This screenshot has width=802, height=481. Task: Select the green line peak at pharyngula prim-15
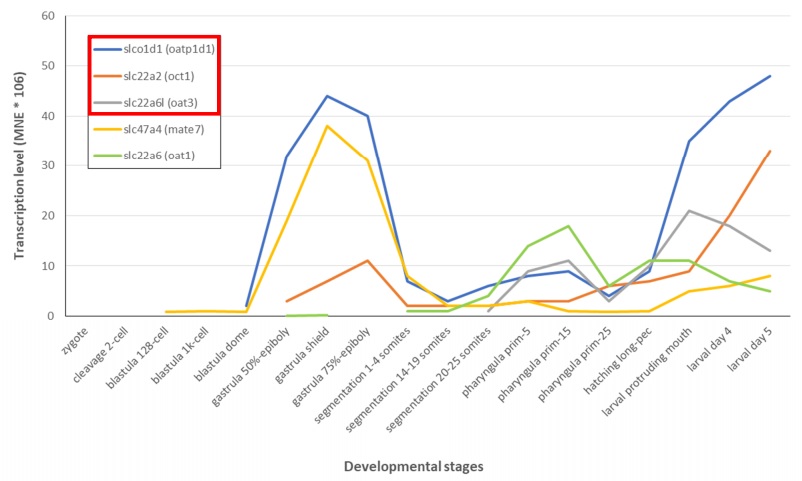[x=568, y=226]
